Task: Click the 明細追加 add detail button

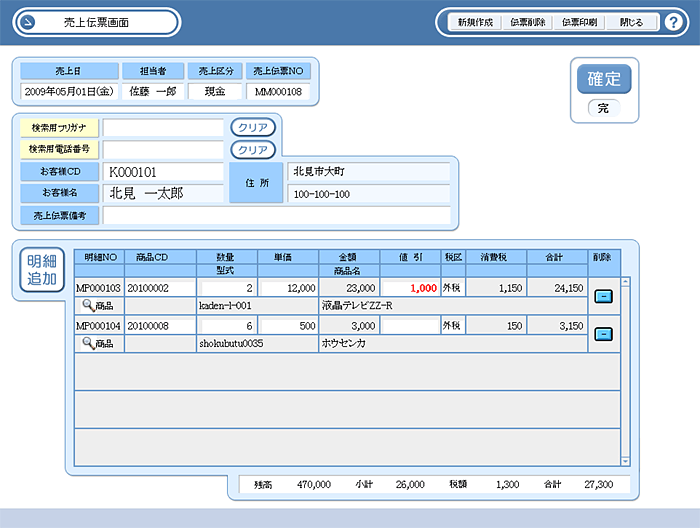Action: coord(42,269)
